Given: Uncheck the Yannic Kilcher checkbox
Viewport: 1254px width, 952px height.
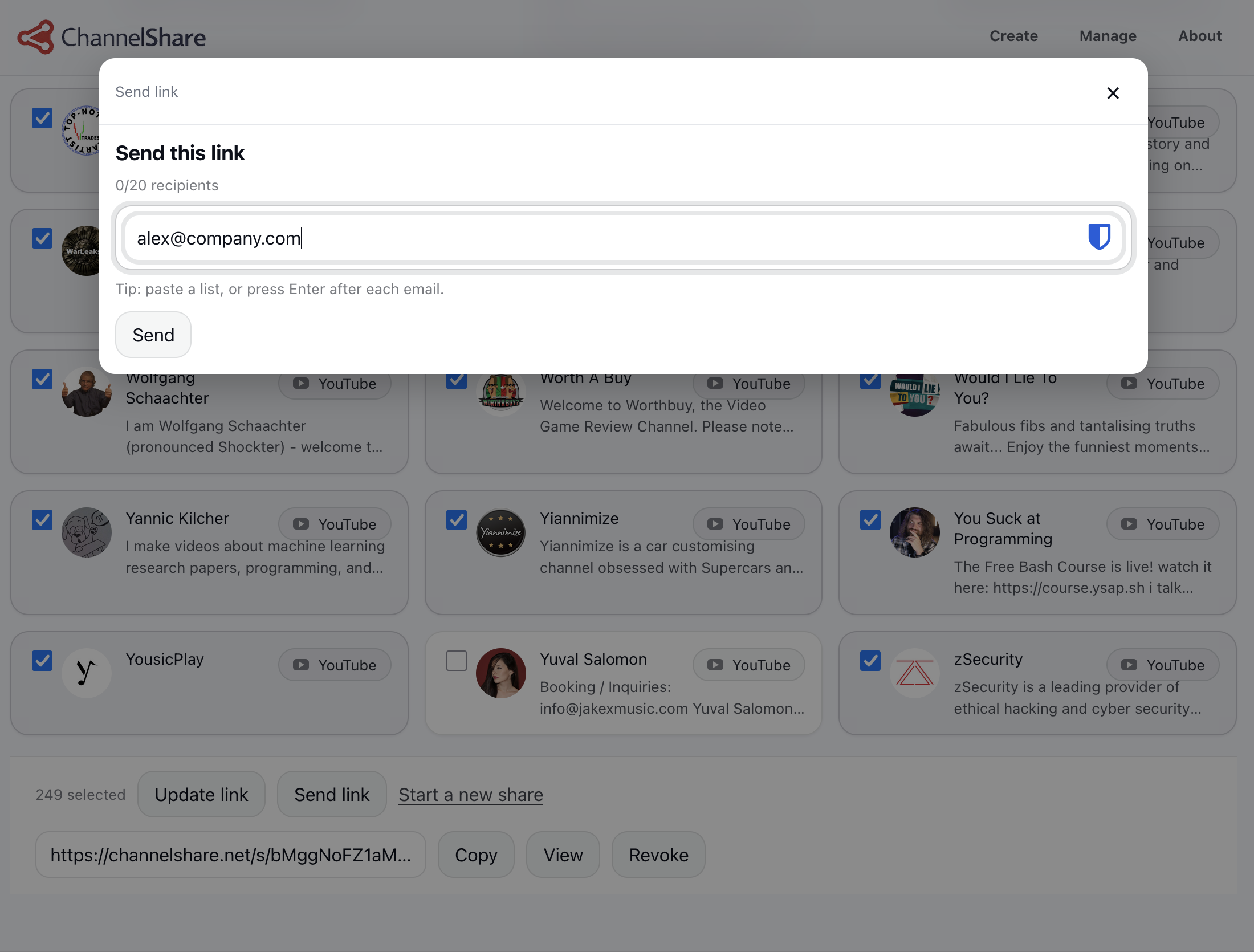Looking at the screenshot, I should click(x=43, y=519).
